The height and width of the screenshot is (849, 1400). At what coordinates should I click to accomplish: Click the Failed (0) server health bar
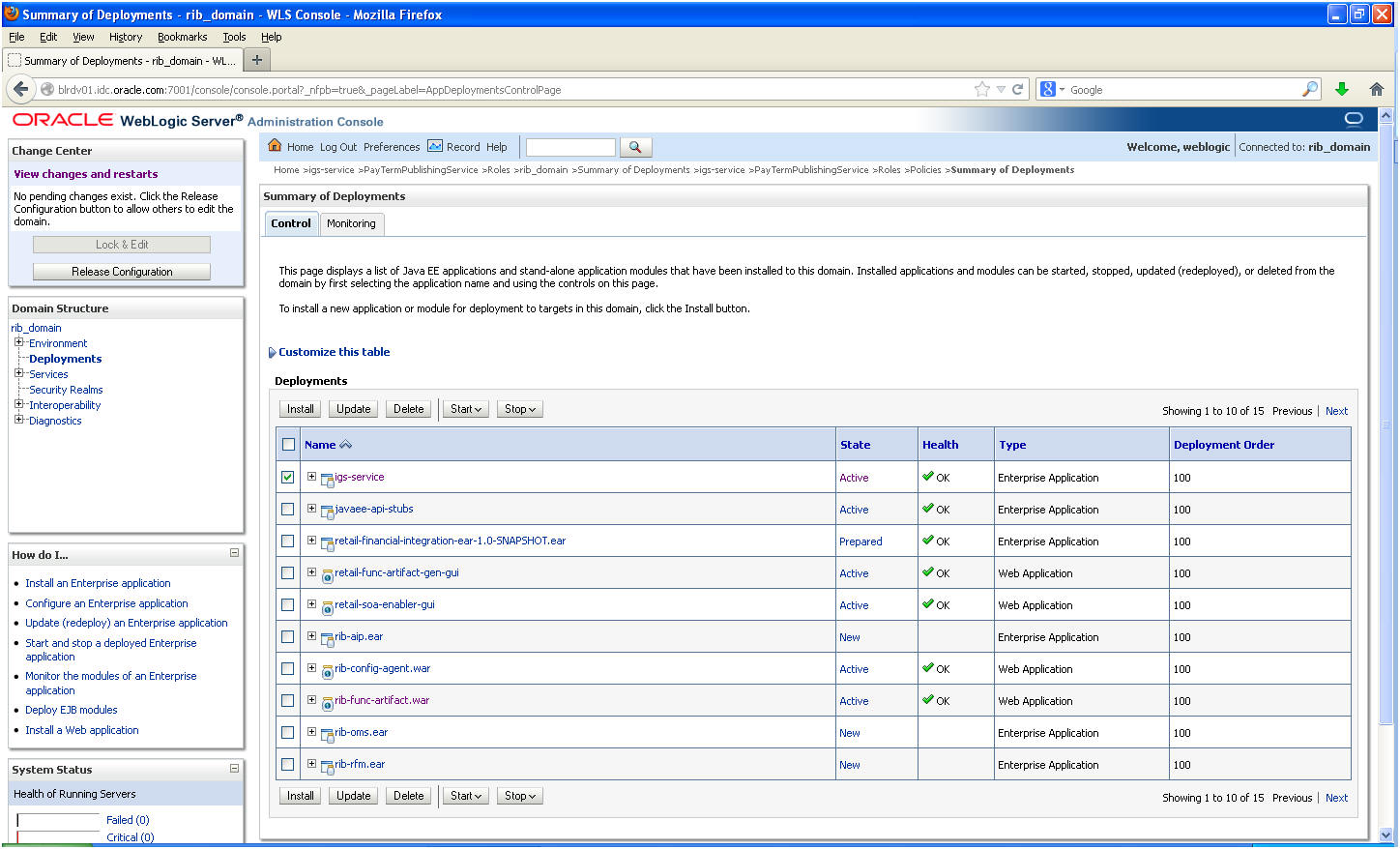pyautogui.click(x=58, y=820)
